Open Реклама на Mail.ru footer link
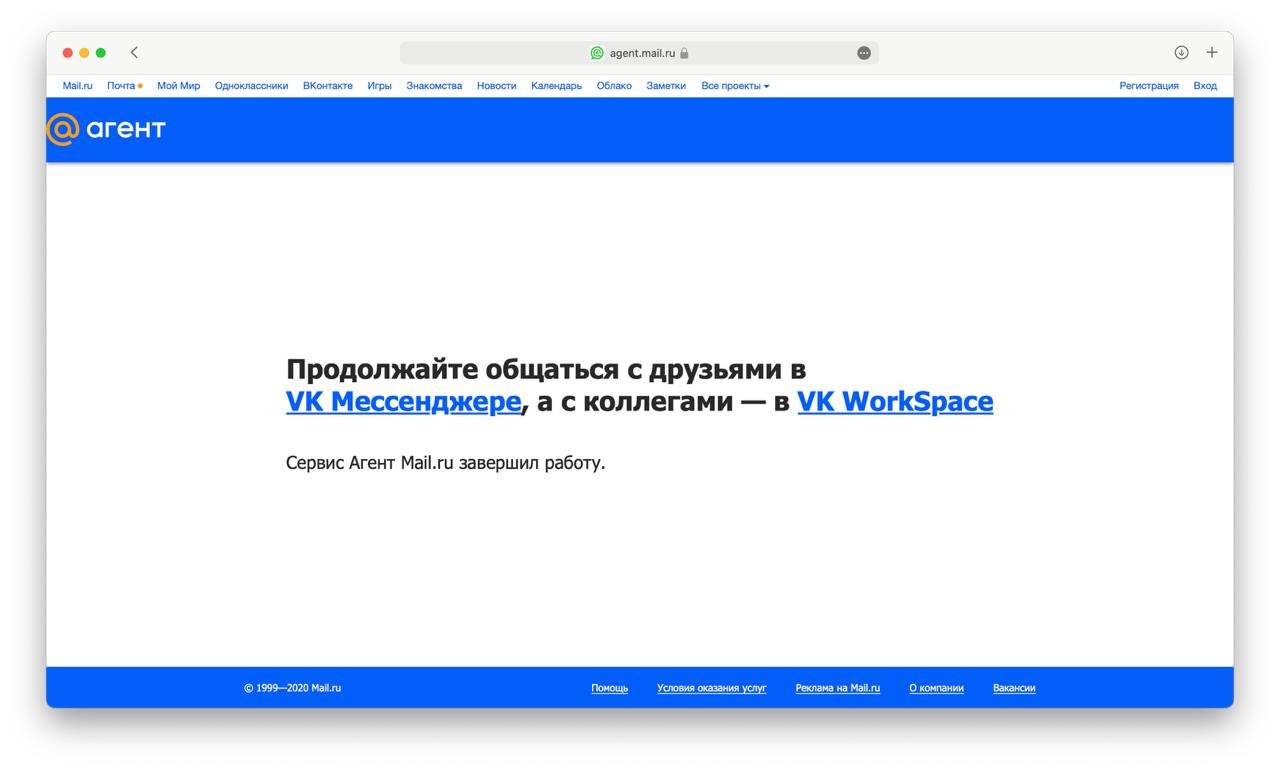 838,688
